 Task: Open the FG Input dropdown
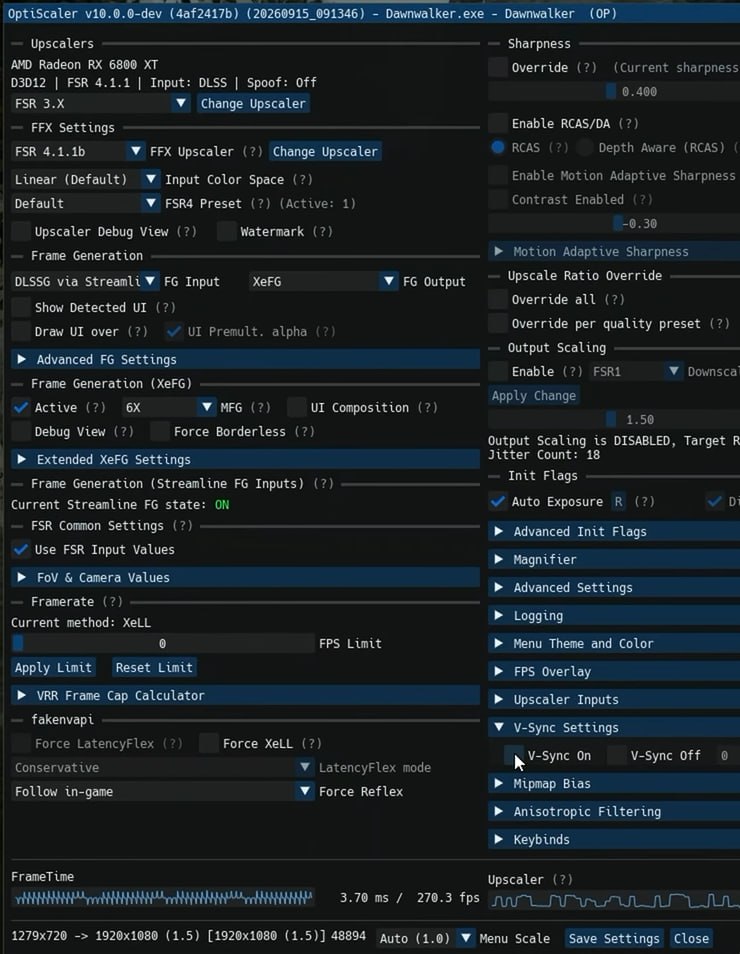pyautogui.click(x=86, y=282)
